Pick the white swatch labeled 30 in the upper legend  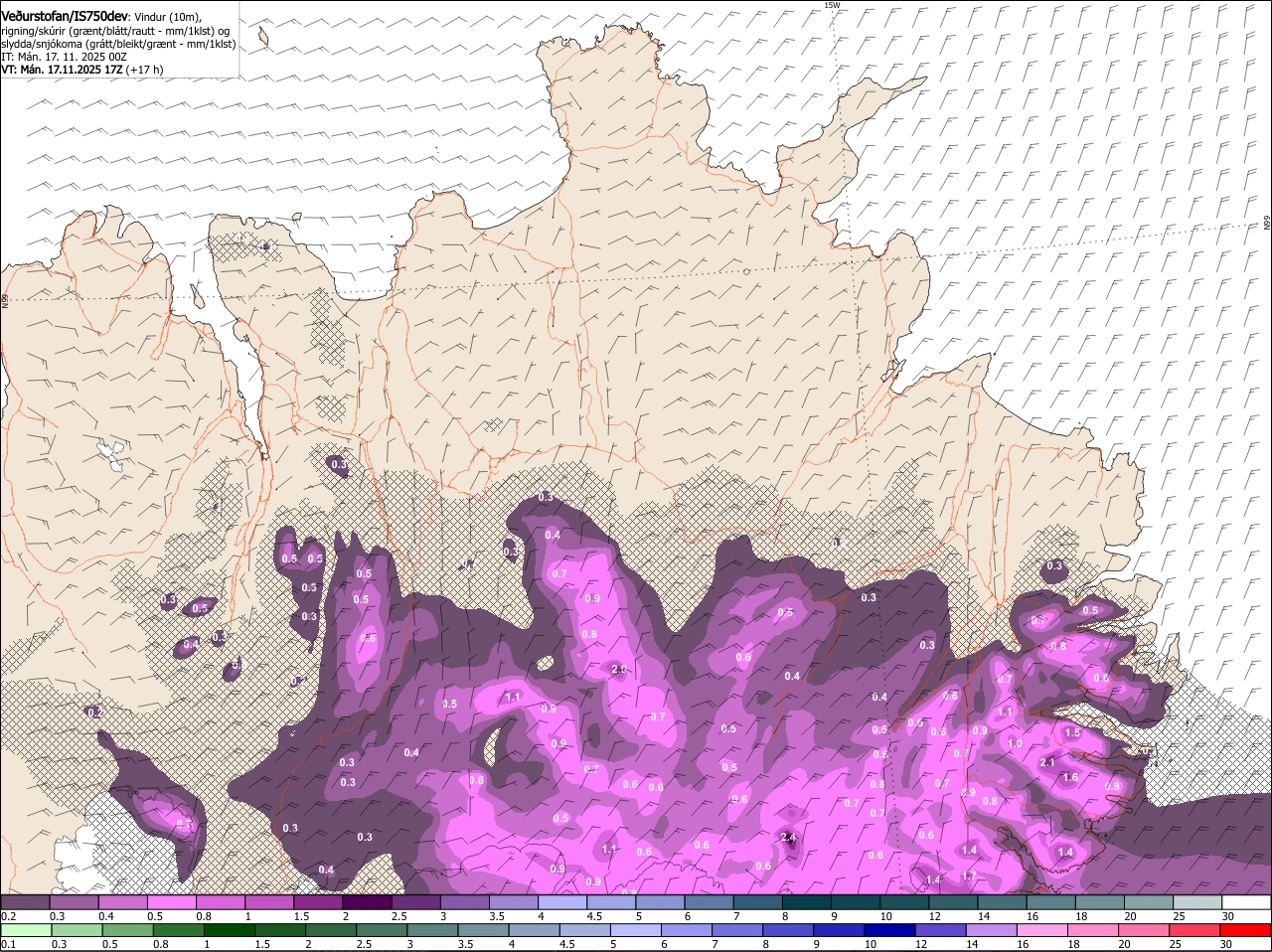(x=1247, y=901)
